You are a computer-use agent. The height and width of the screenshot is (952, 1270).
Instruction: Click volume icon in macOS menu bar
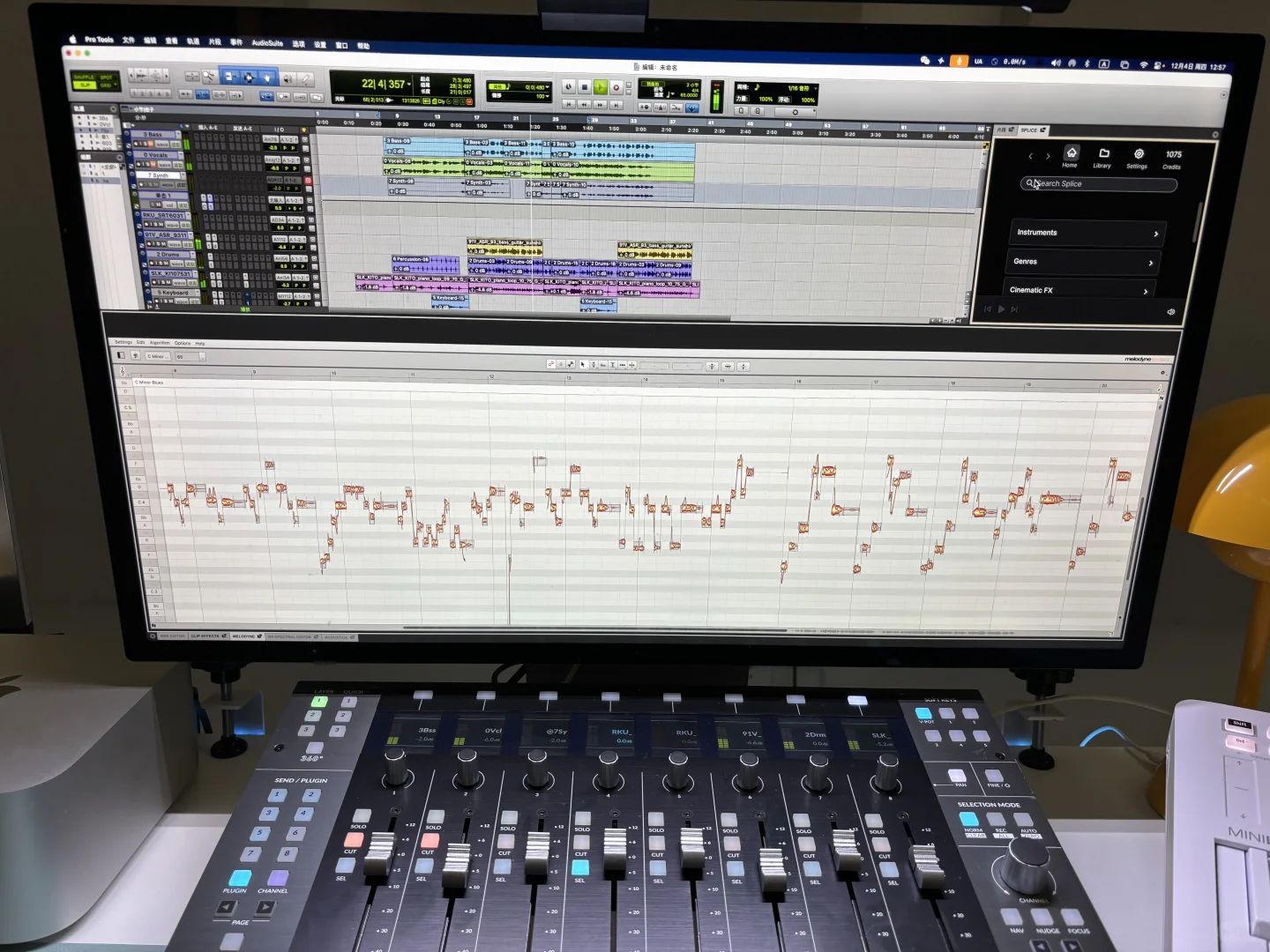(1056, 63)
